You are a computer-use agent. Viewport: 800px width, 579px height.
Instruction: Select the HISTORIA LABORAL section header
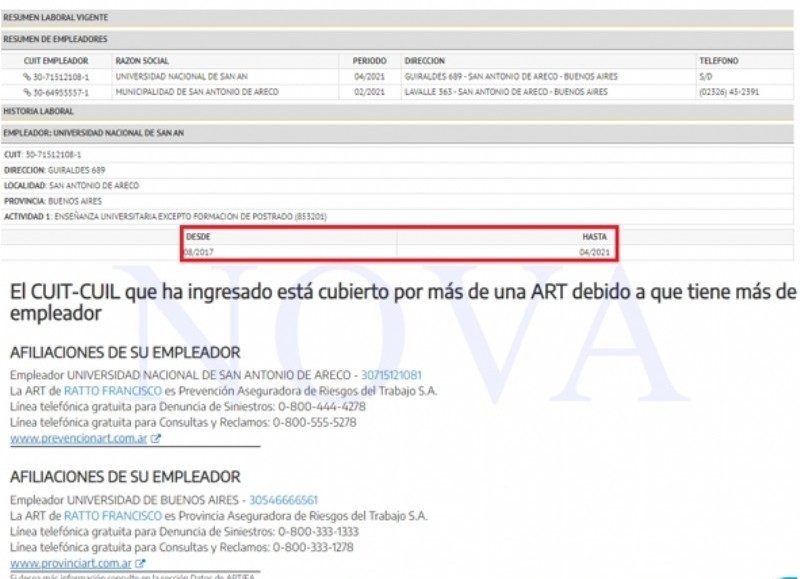click(397, 111)
